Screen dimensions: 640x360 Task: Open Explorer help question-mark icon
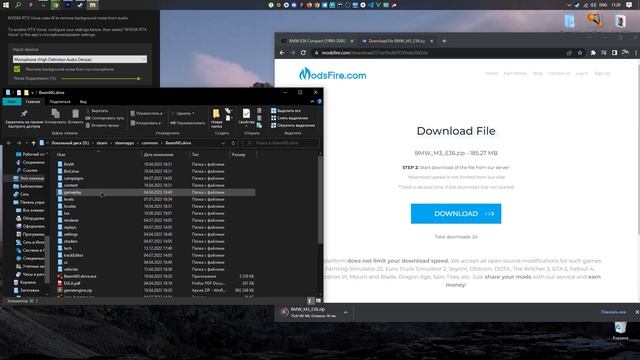[319, 102]
